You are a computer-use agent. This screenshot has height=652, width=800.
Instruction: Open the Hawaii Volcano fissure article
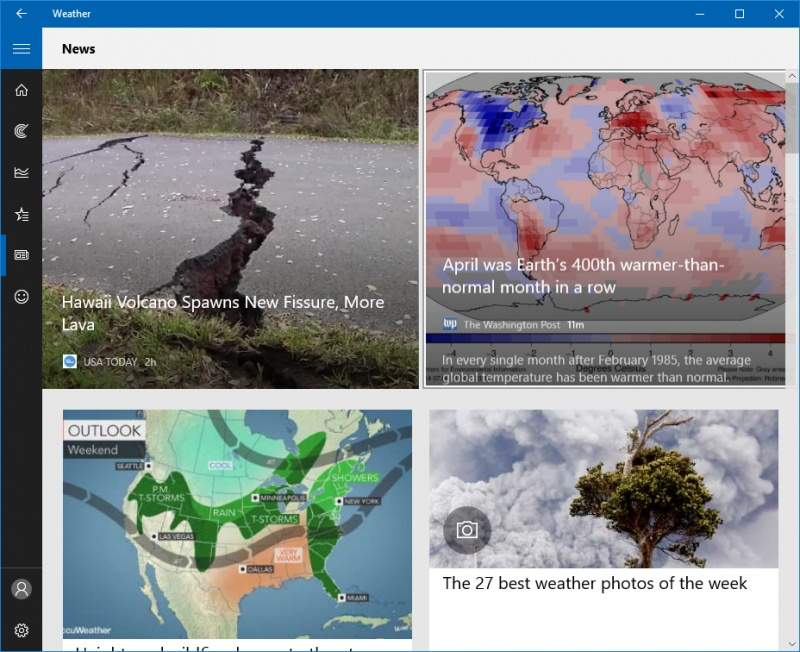coord(230,229)
